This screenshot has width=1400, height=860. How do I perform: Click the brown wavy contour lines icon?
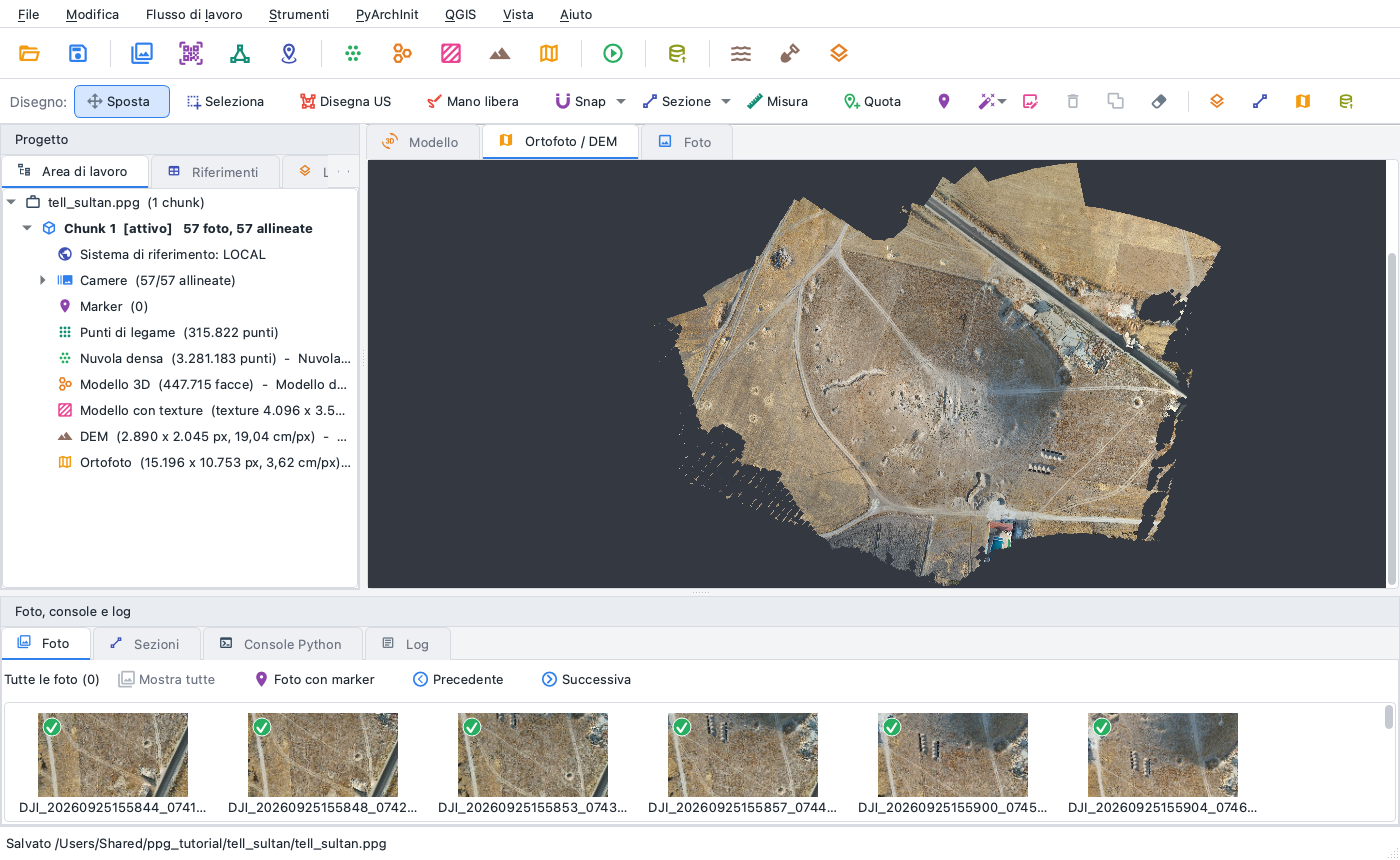point(741,54)
